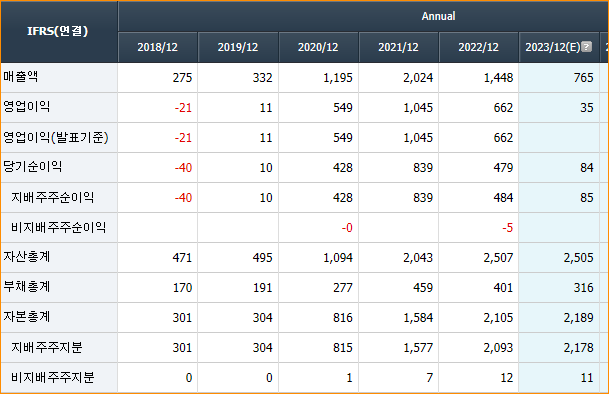This screenshot has height=394, width=609.
Task: Click 지배주주지분 value 1,577
Action: 418,348
